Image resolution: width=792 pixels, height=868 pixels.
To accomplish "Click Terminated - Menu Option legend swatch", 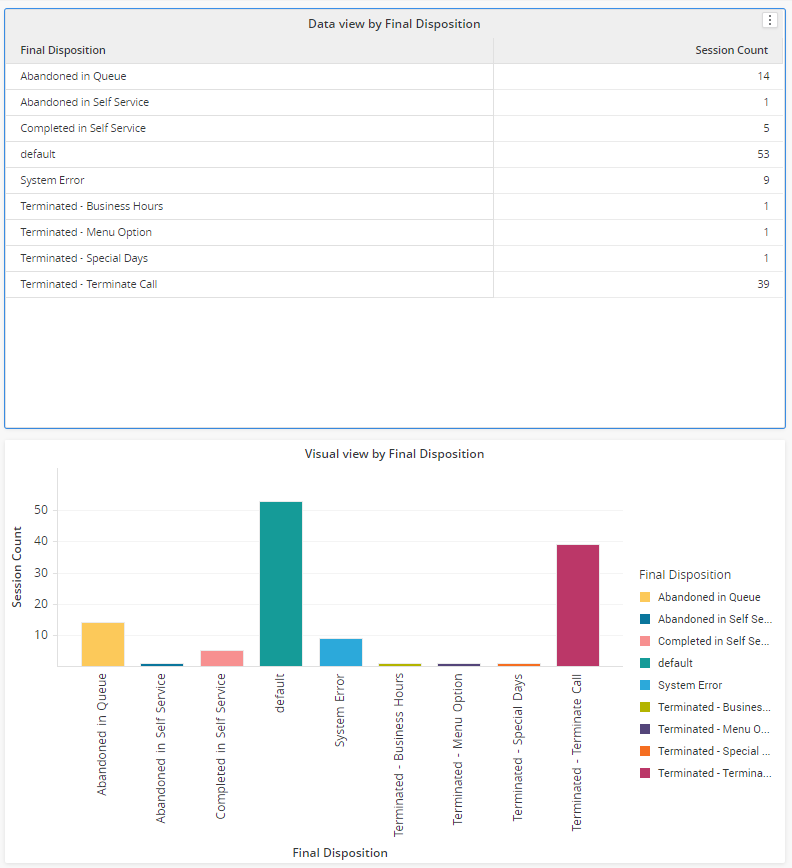I will coord(645,729).
